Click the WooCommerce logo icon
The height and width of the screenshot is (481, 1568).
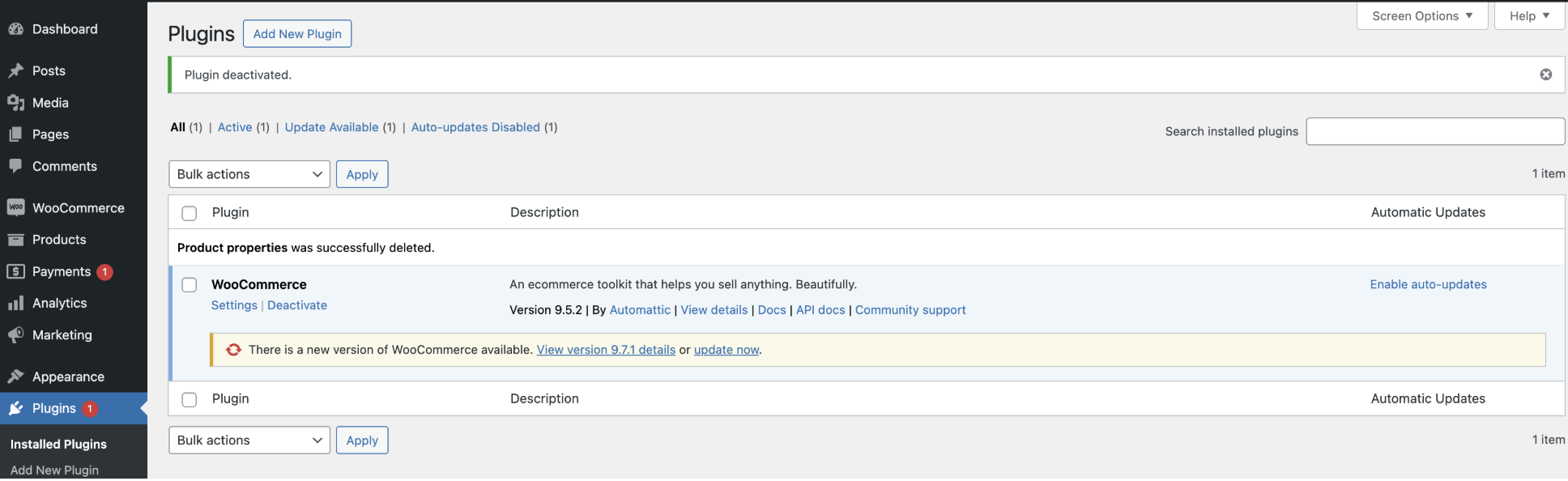point(15,208)
